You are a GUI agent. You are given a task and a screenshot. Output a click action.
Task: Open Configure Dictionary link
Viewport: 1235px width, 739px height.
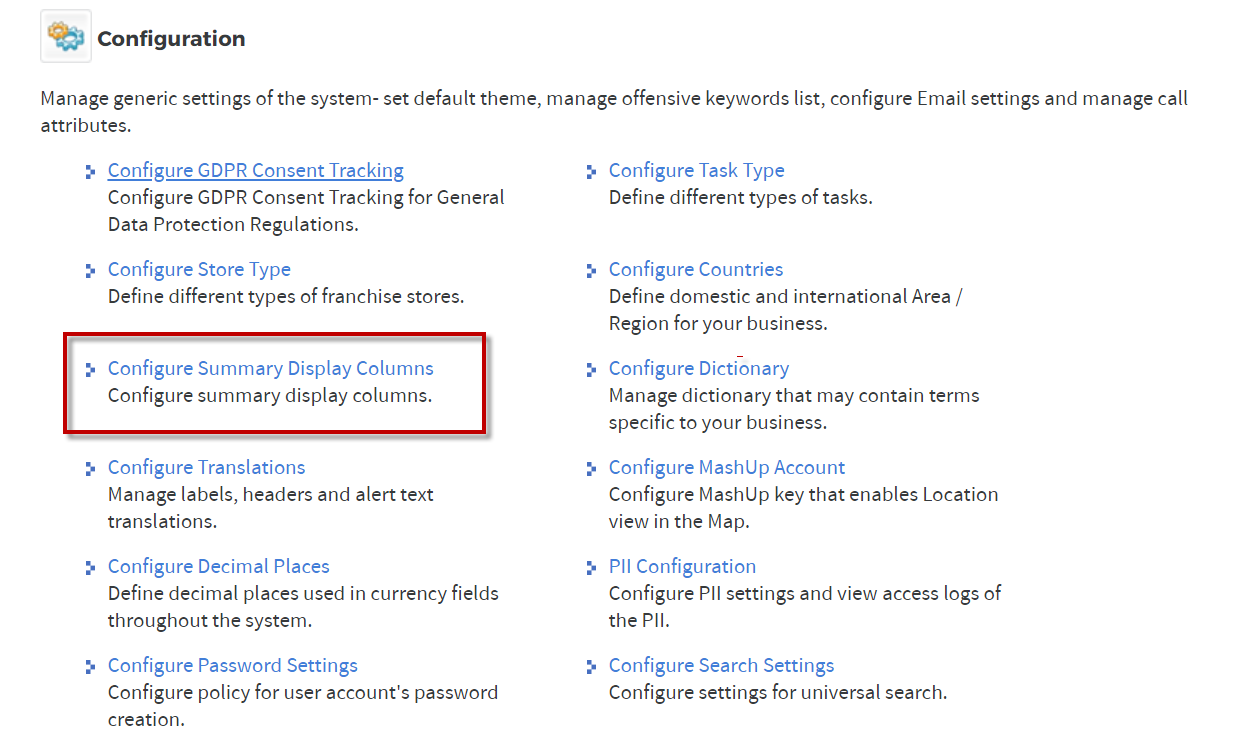pos(699,368)
